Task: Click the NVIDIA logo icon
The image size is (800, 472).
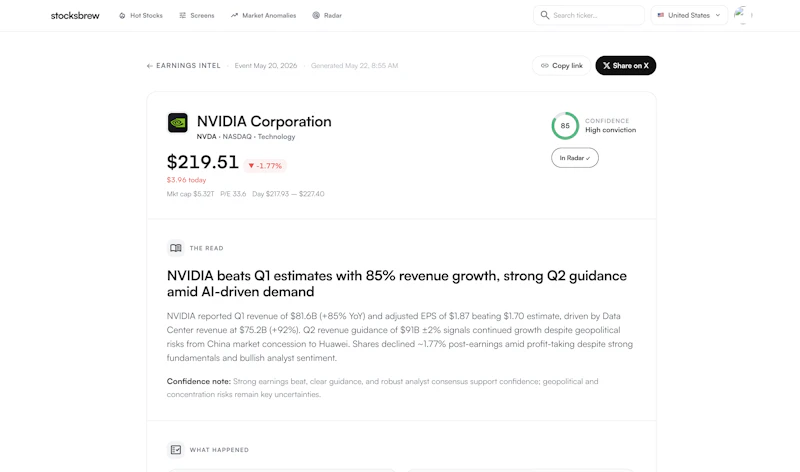Action: click(178, 122)
